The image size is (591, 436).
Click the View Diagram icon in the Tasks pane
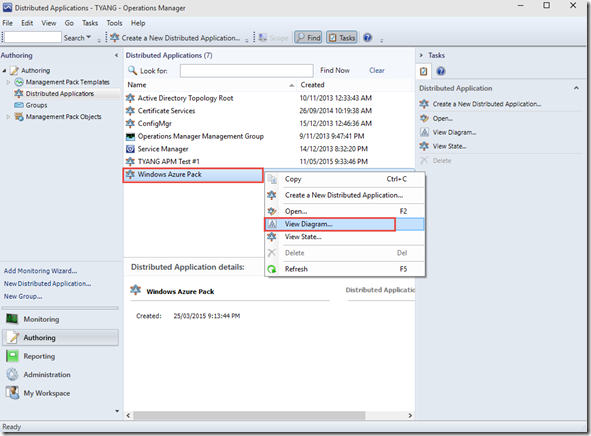[x=424, y=132]
